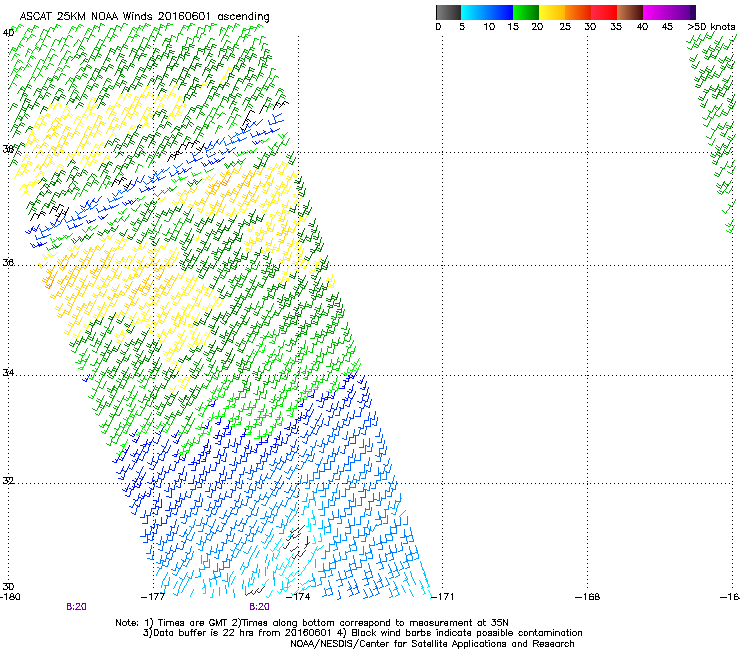The image size is (740, 650).
Task: Click the purple '8:20' time nearest '-174' label
Action: [260, 607]
